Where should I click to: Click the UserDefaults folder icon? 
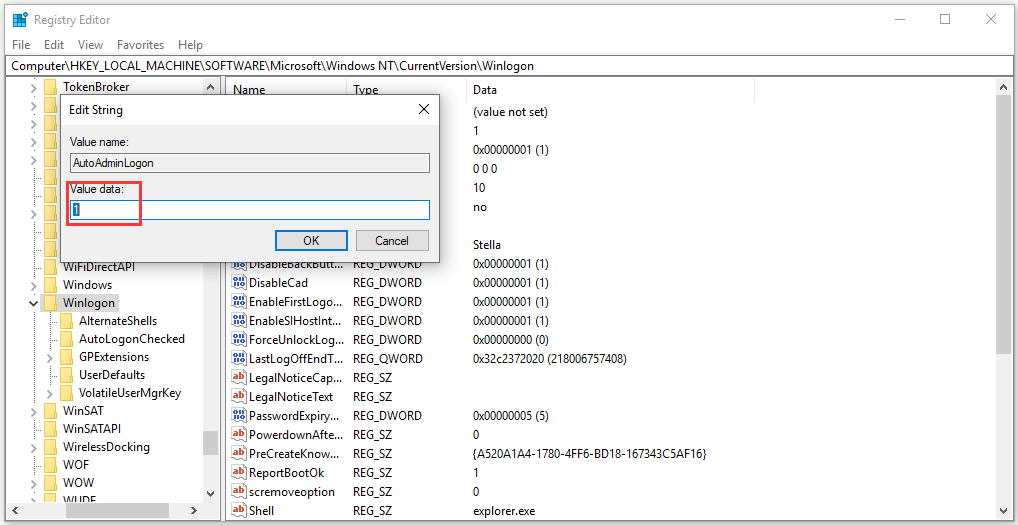click(66, 374)
